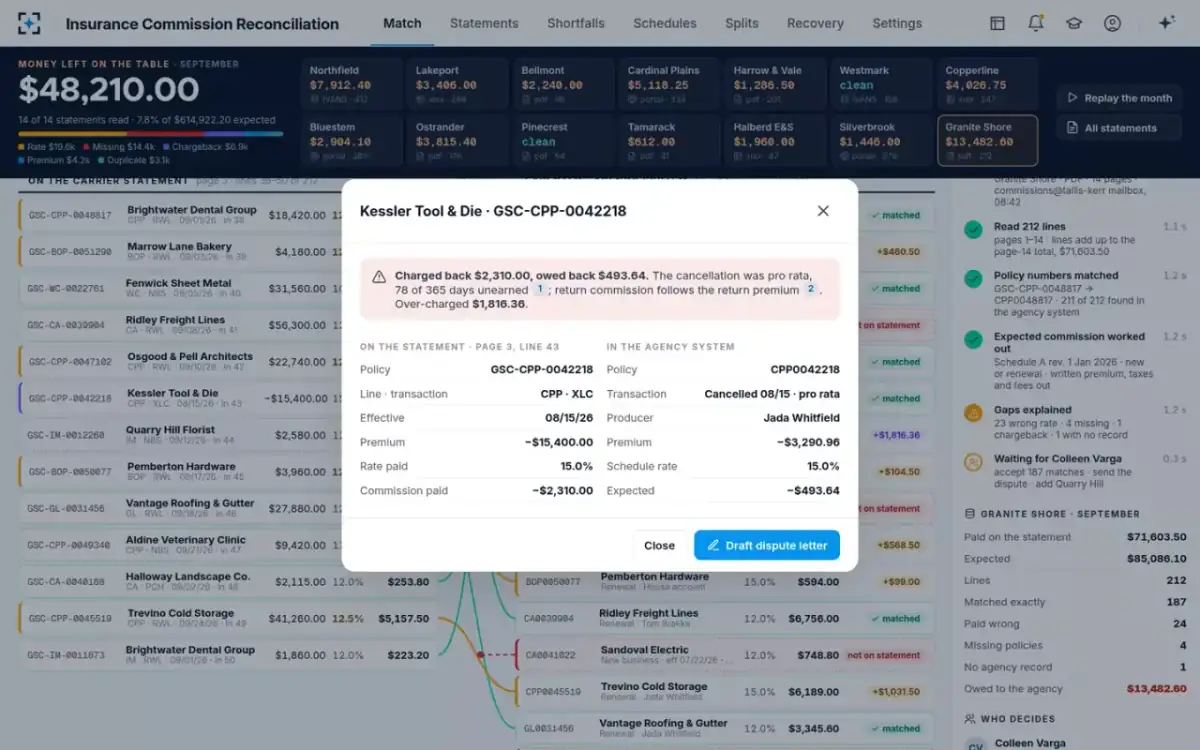
Task: Open the Settings tab
Action: [x=897, y=23]
